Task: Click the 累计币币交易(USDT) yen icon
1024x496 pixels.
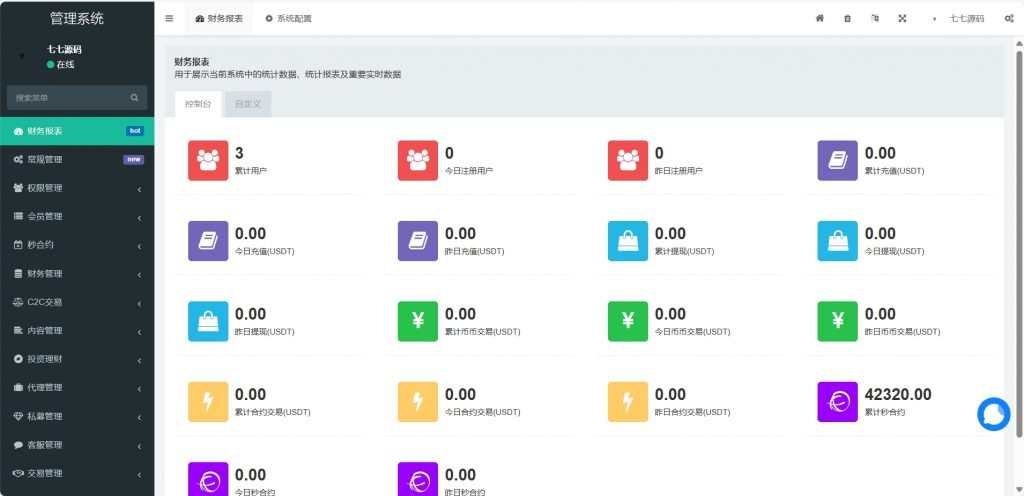Action: tap(418, 321)
